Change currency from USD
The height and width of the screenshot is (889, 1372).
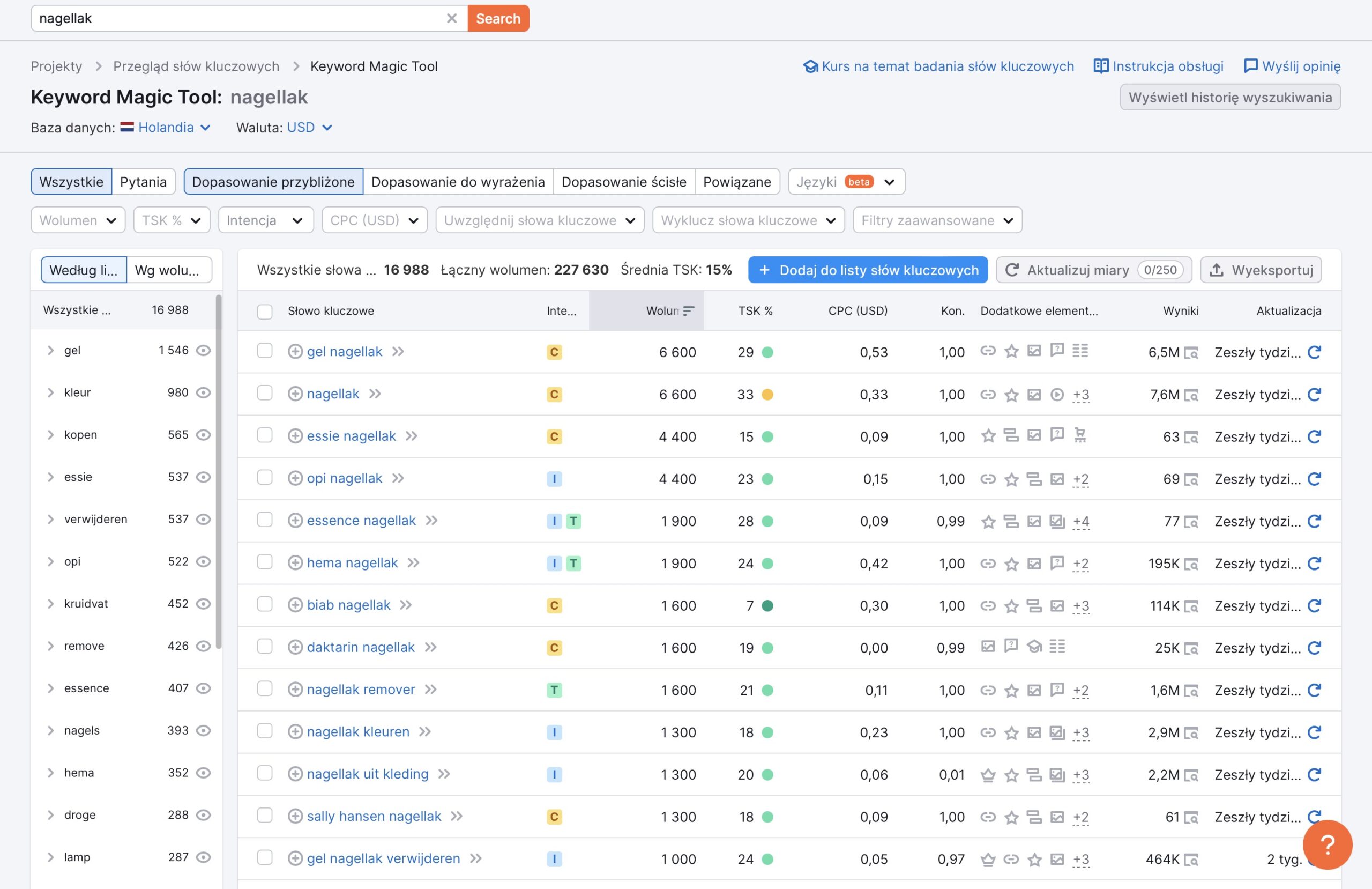310,128
